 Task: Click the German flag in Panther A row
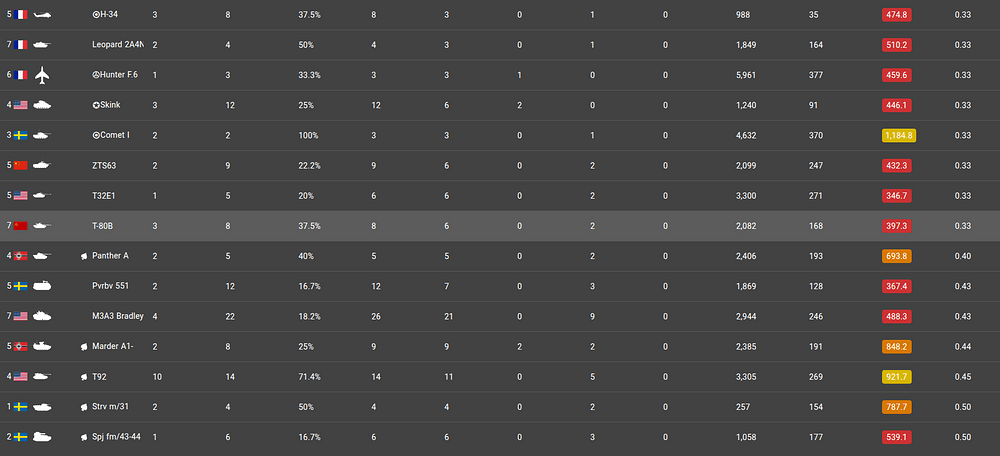pos(20,256)
